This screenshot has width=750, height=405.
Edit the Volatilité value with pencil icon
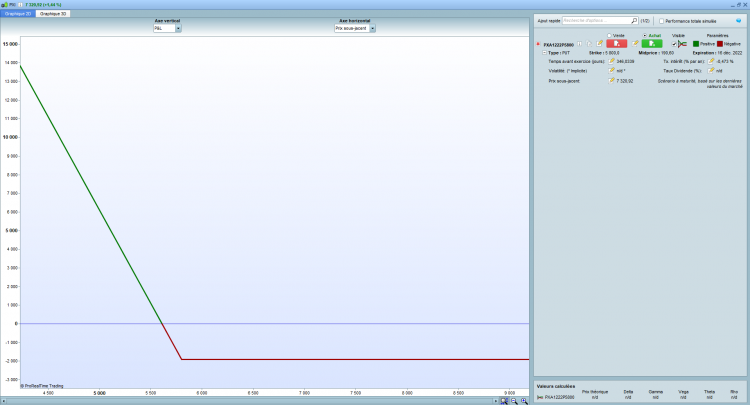tap(611, 71)
